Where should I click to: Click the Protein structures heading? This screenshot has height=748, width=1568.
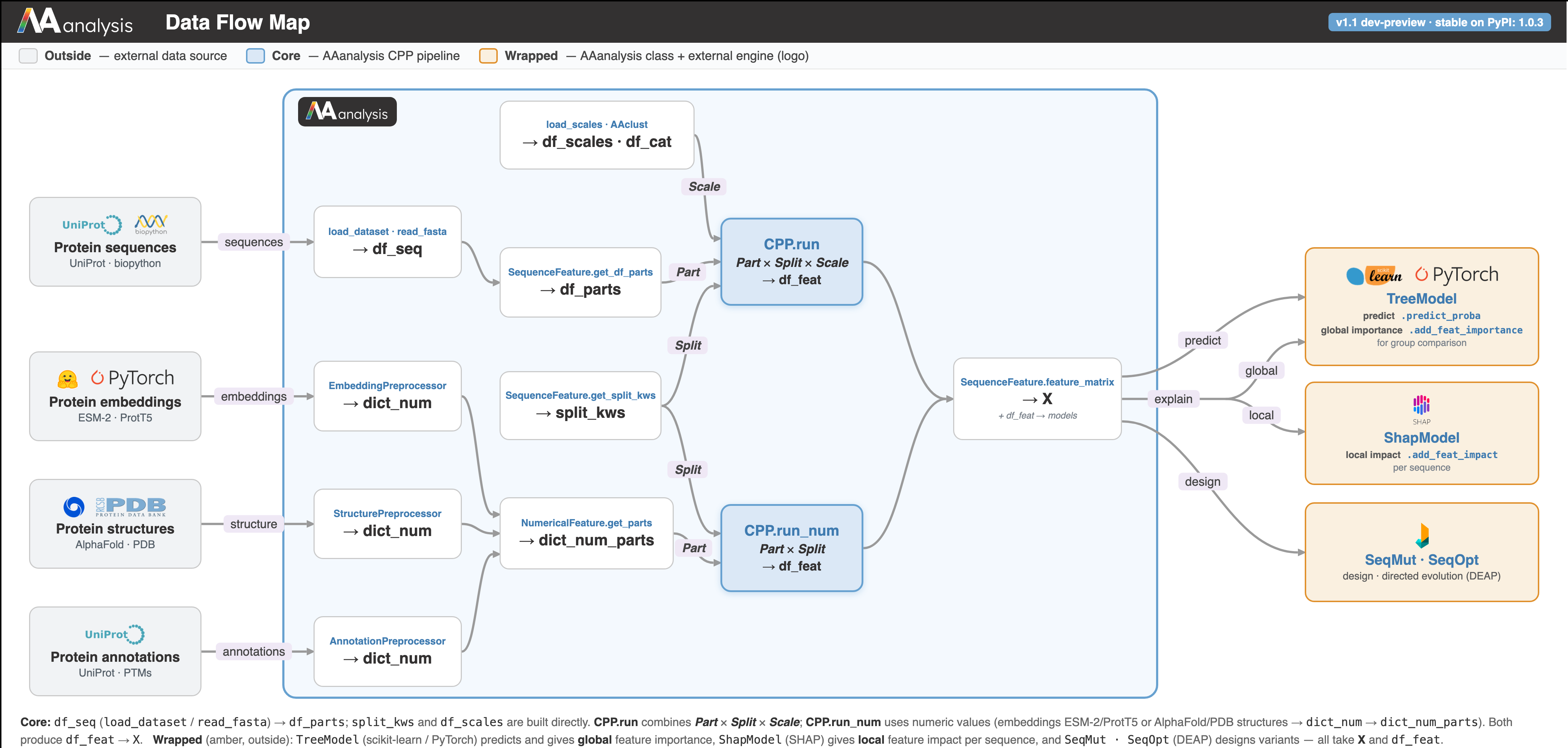coord(115,529)
